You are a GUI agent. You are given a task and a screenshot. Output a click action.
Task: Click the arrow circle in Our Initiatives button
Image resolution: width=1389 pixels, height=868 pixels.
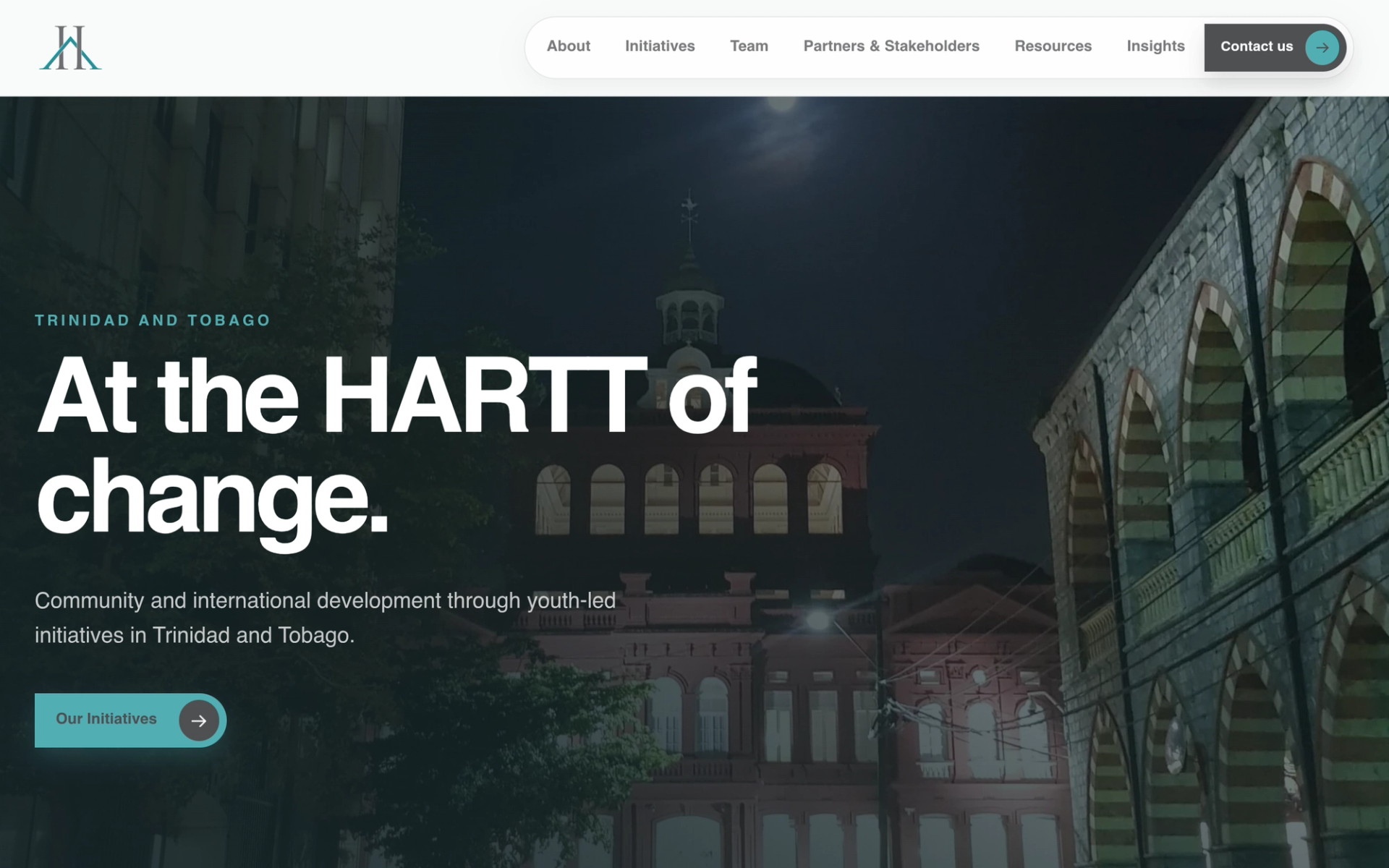point(199,720)
